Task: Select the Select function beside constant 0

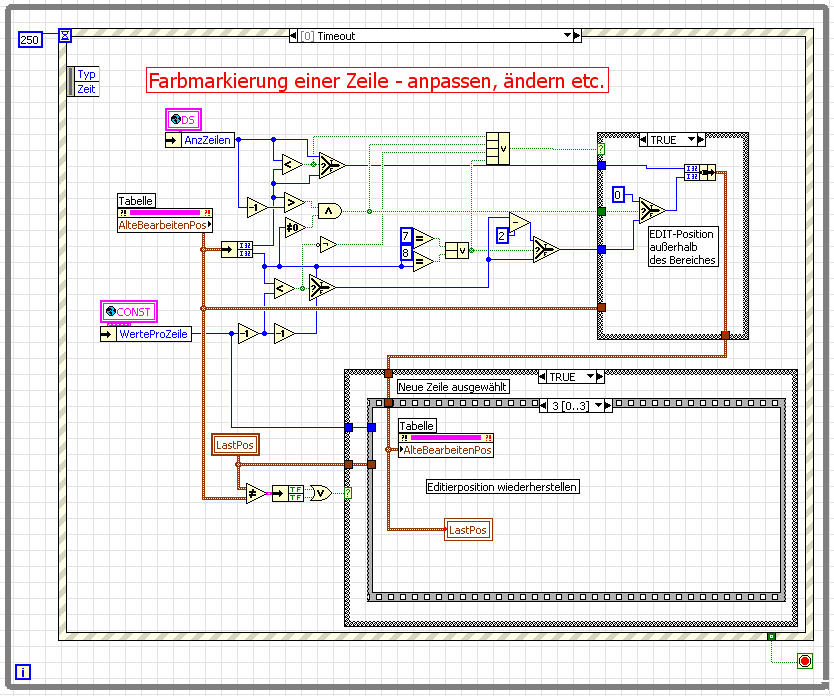Action: tap(652, 210)
